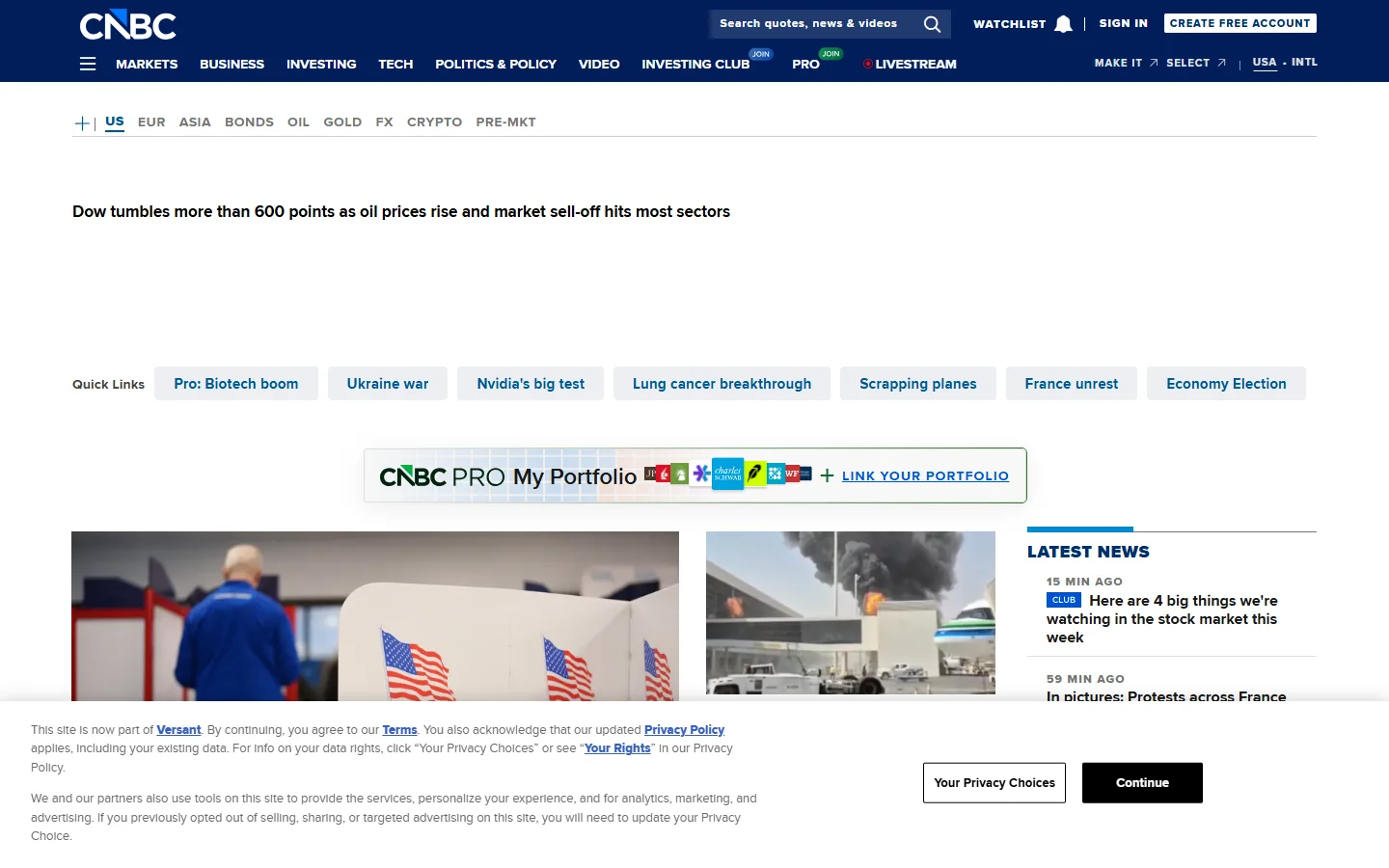Click the PRO JOIN badge
This screenshot has width=1389, height=868.
[831, 54]
